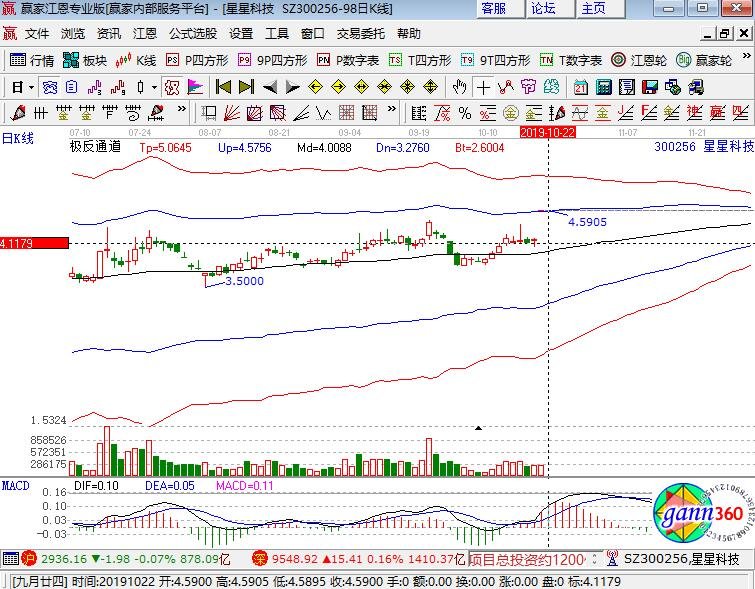
Task: Select the hand pan tool
Action: [x=460, y=88]
